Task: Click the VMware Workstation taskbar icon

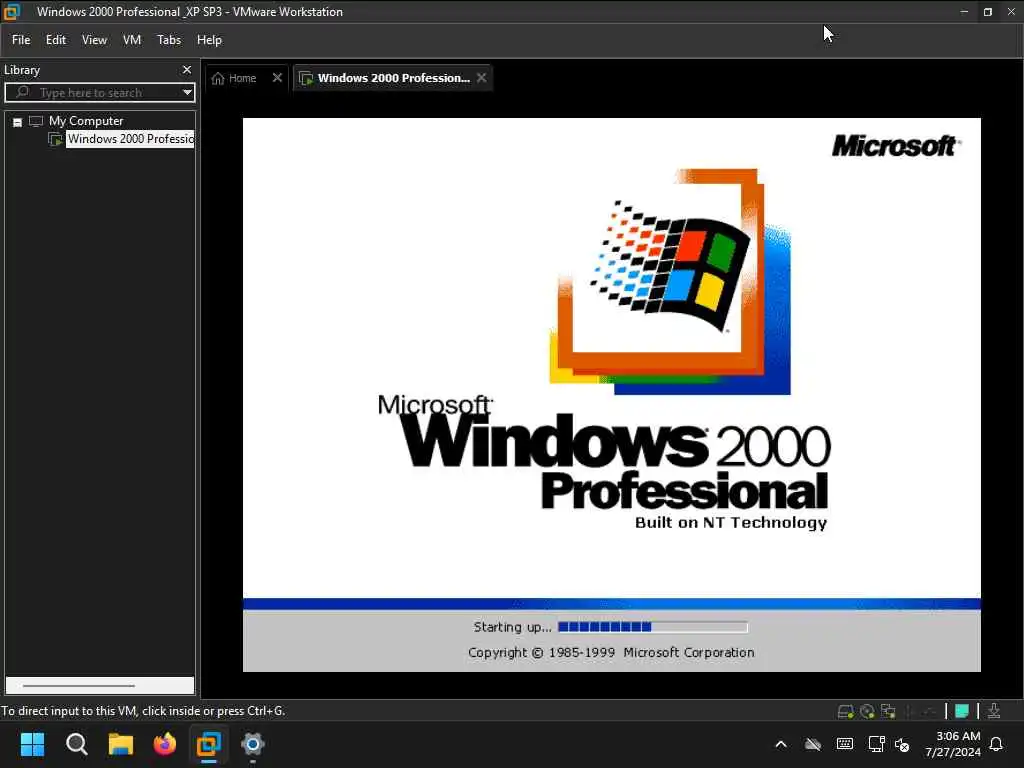Action: pos(209,744)
